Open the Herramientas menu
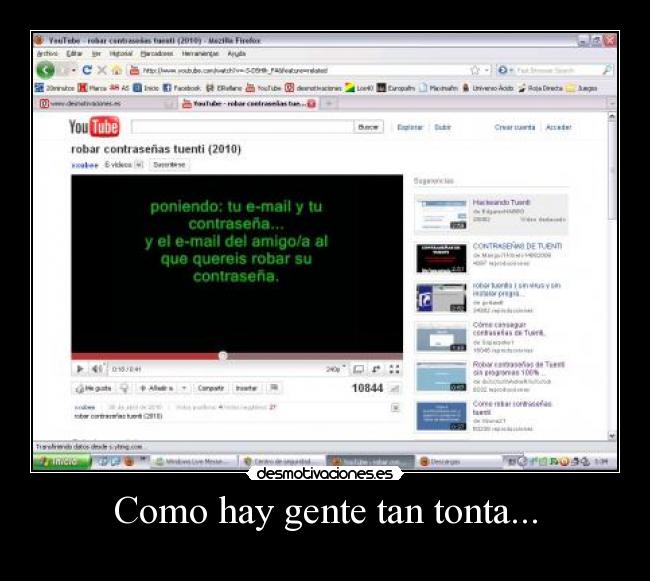This screenshot has height=581, width=650. pyautogui.click(x=200, y=54)
